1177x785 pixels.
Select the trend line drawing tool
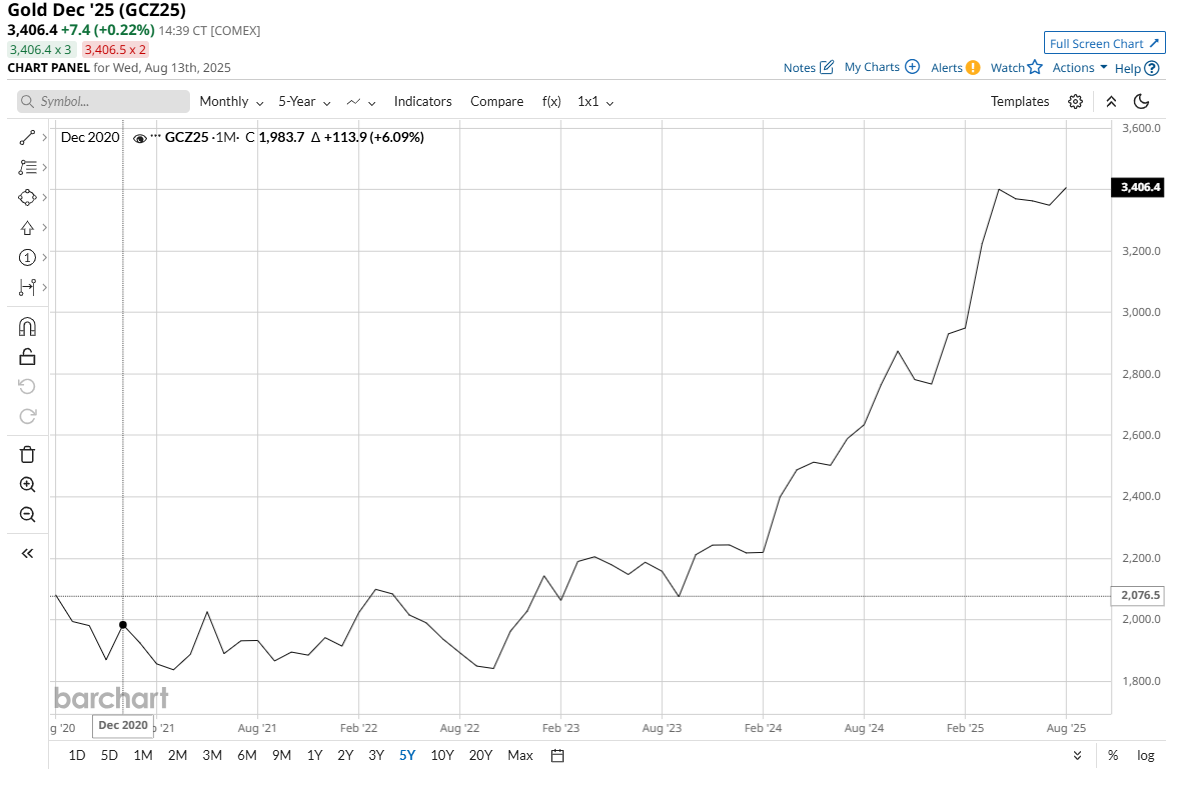pos(27,137)
